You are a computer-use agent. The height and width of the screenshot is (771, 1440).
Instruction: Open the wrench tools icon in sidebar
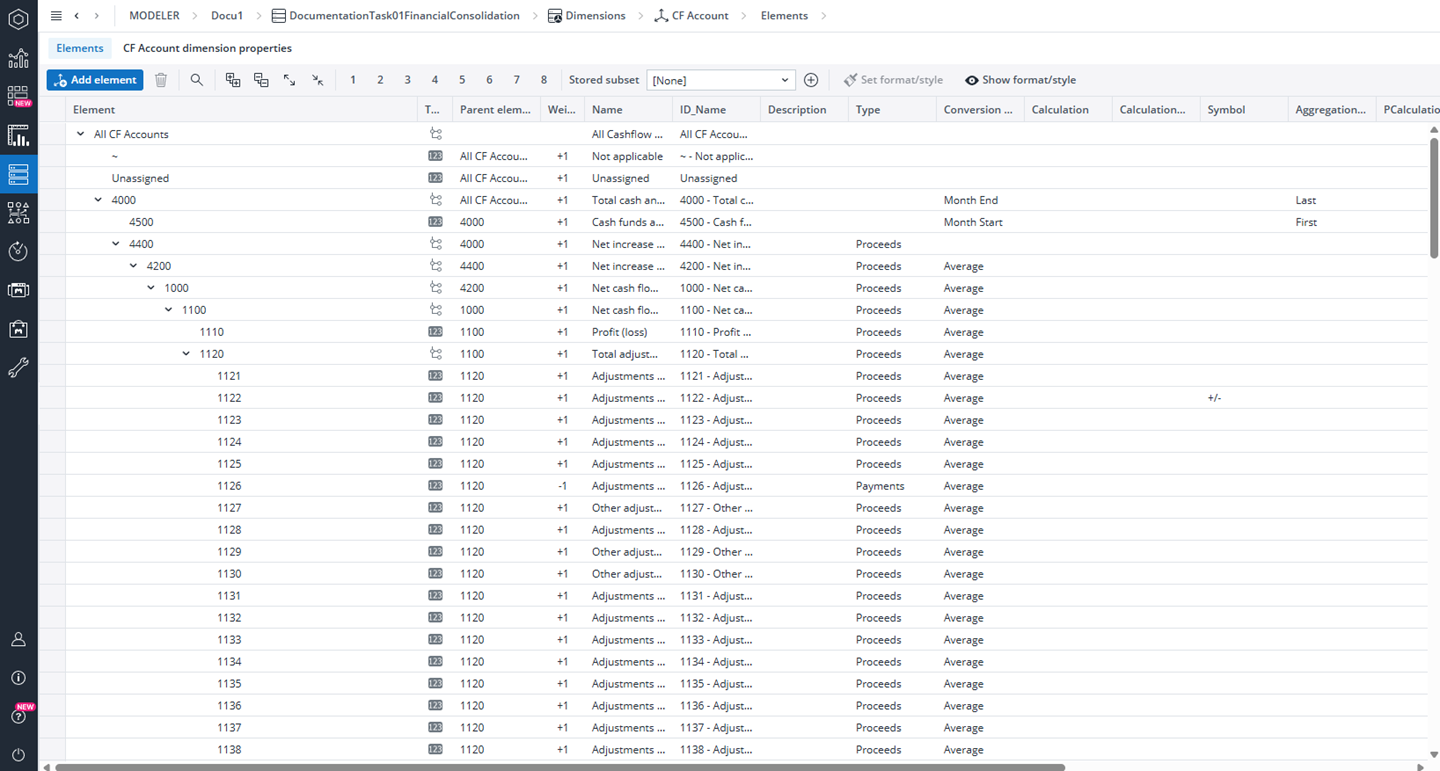coord(18,368)
